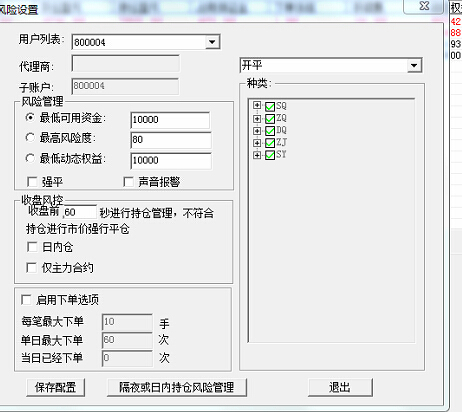
Task: Enable the 启用下单选项 checkbox
Action: point(26,299)
